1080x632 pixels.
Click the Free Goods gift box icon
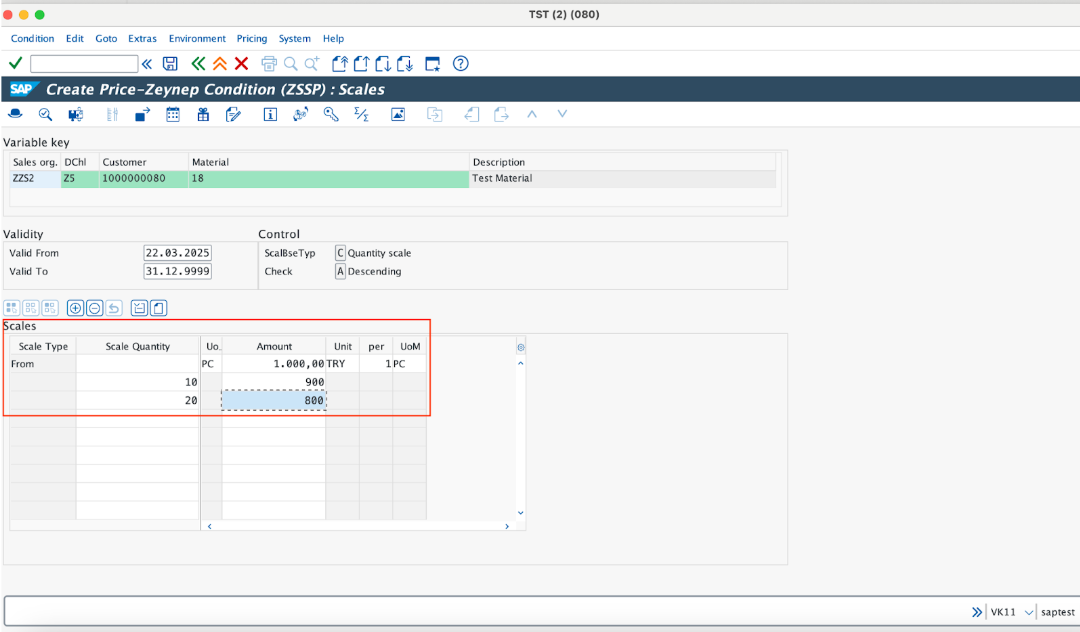coord(203,114)
